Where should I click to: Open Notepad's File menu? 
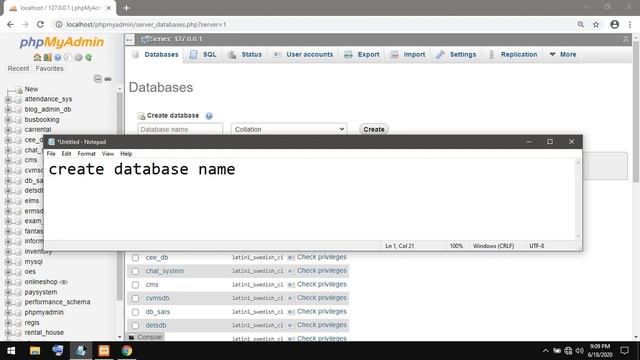[51, 154]
